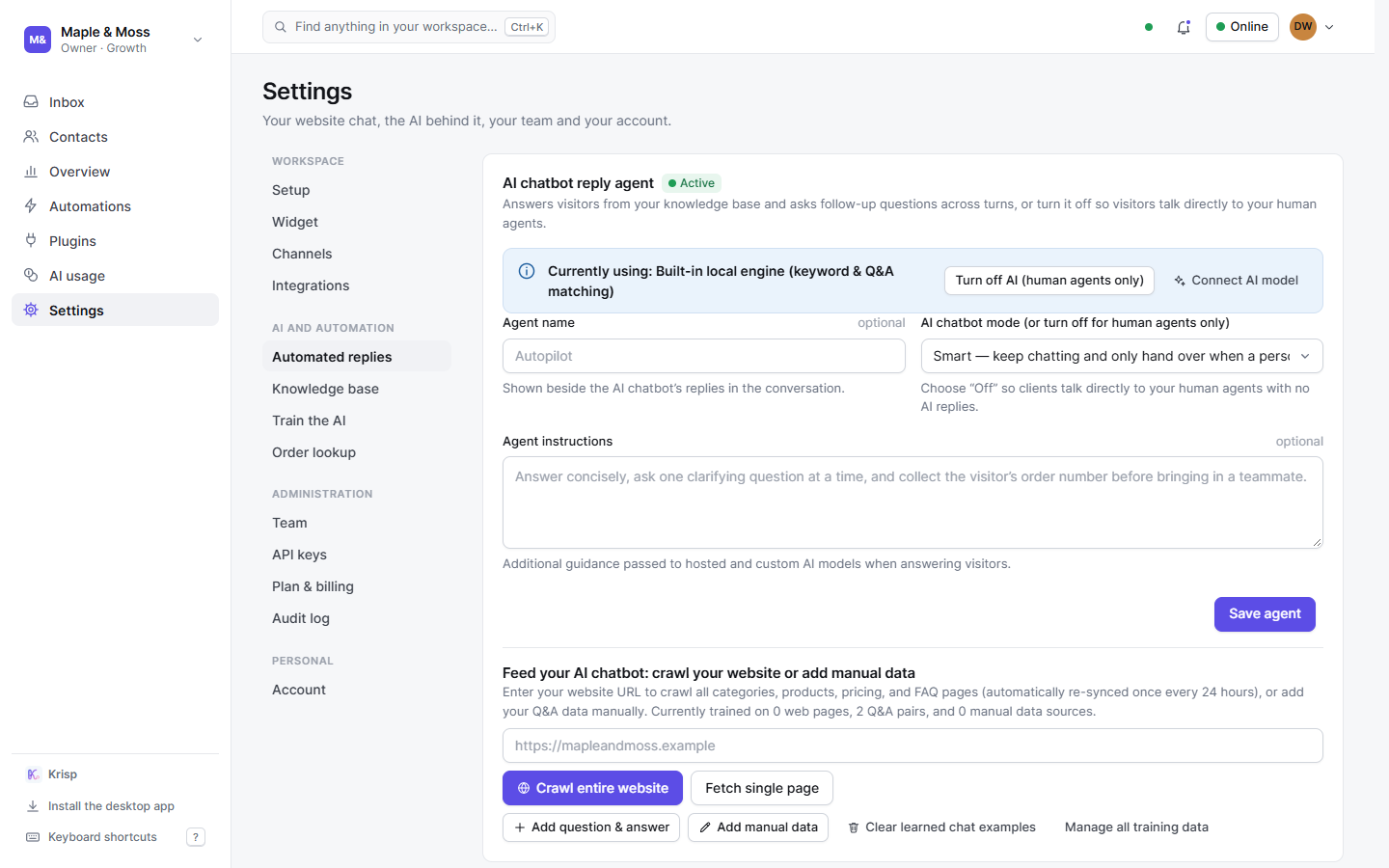Click the Settings gear icon
This screenshot has height=868, width=1389.
[x=31, y=310]
